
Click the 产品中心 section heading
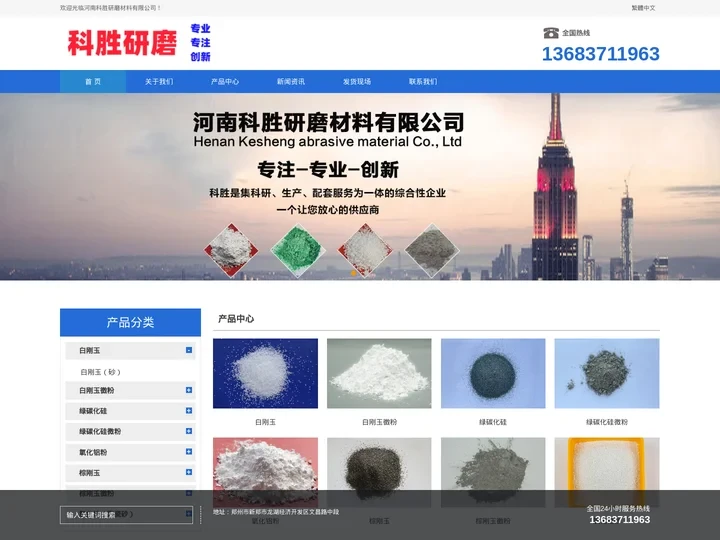click(x=236, y=319)
